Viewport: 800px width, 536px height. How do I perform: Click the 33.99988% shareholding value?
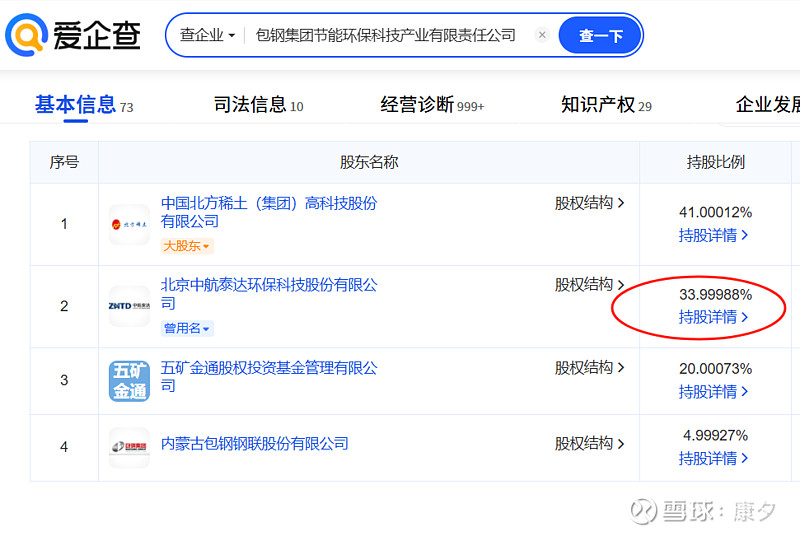[x=715, y=294]
